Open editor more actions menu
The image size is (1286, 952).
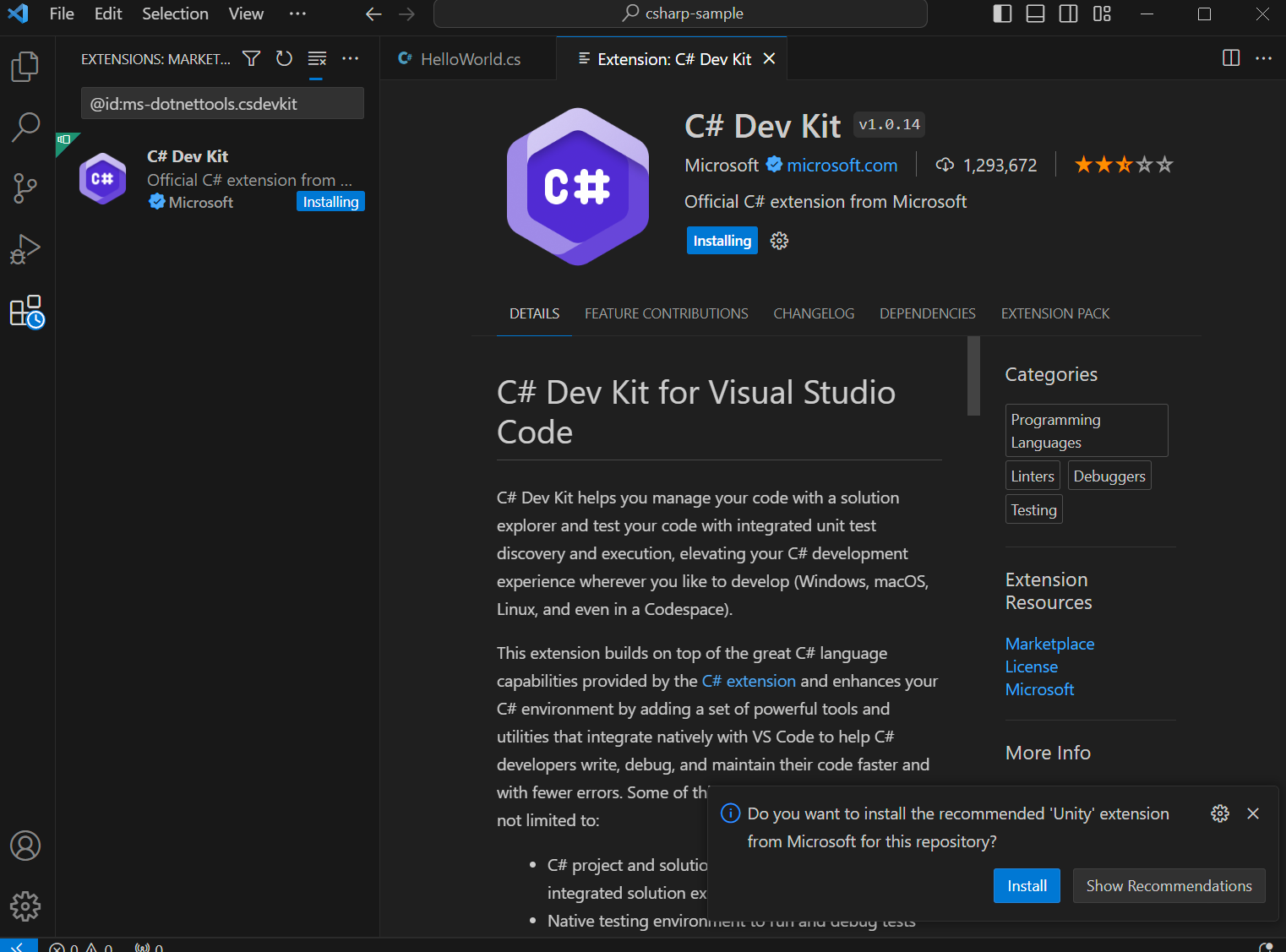[x=1264, y=57]
